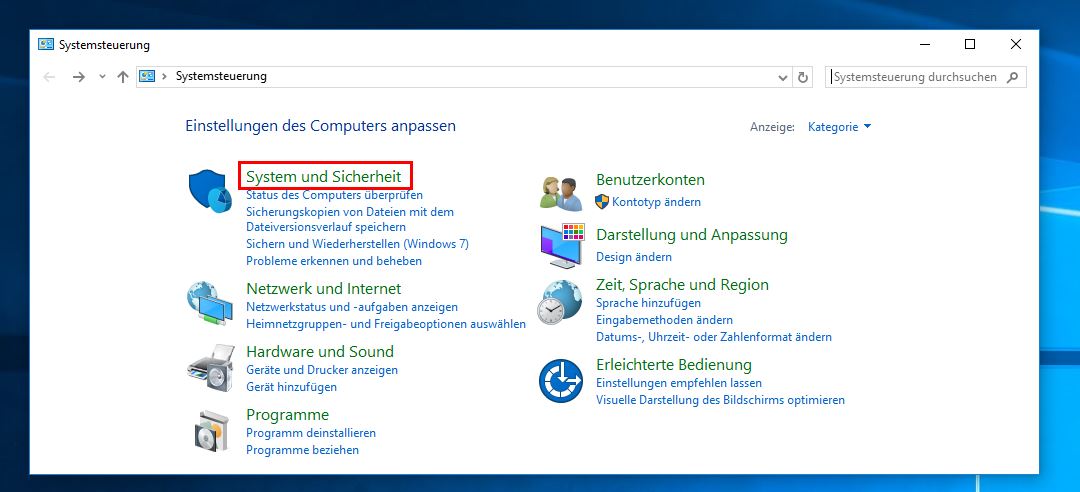
Task: Click Gerät hinzufügen link
Action: 291,387
